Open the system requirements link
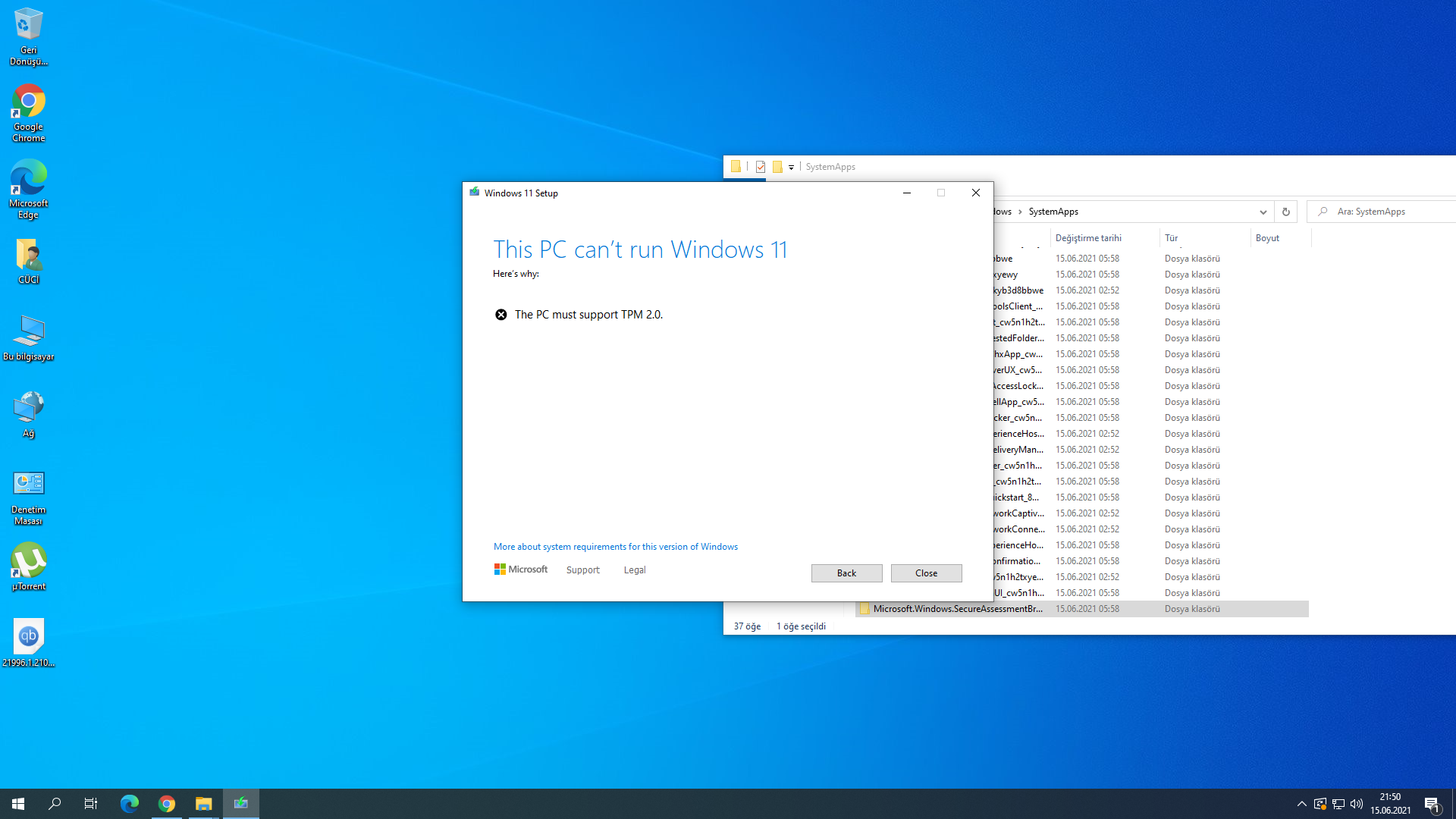This screenshot has height=819, width=1456. click(x=616, y=547)
